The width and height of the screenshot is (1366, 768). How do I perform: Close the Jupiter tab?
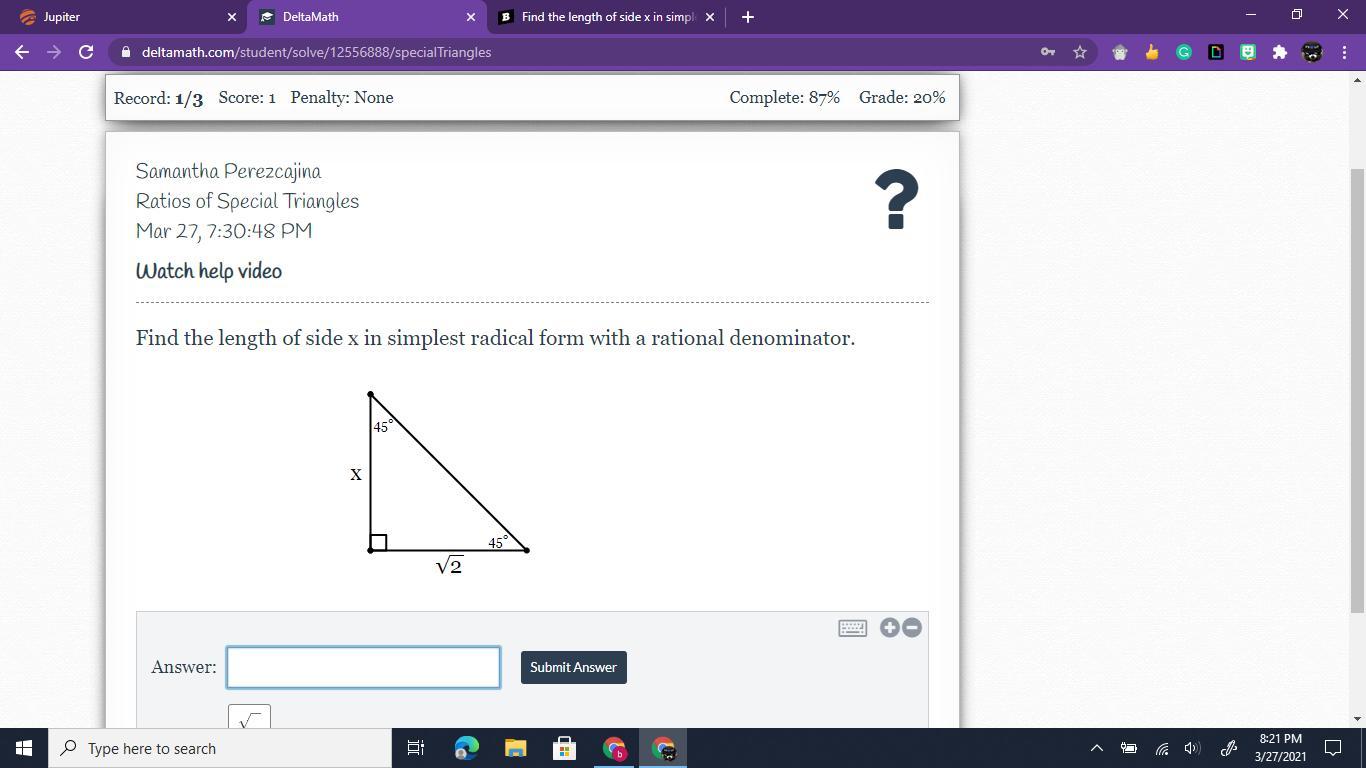[232, 17]
